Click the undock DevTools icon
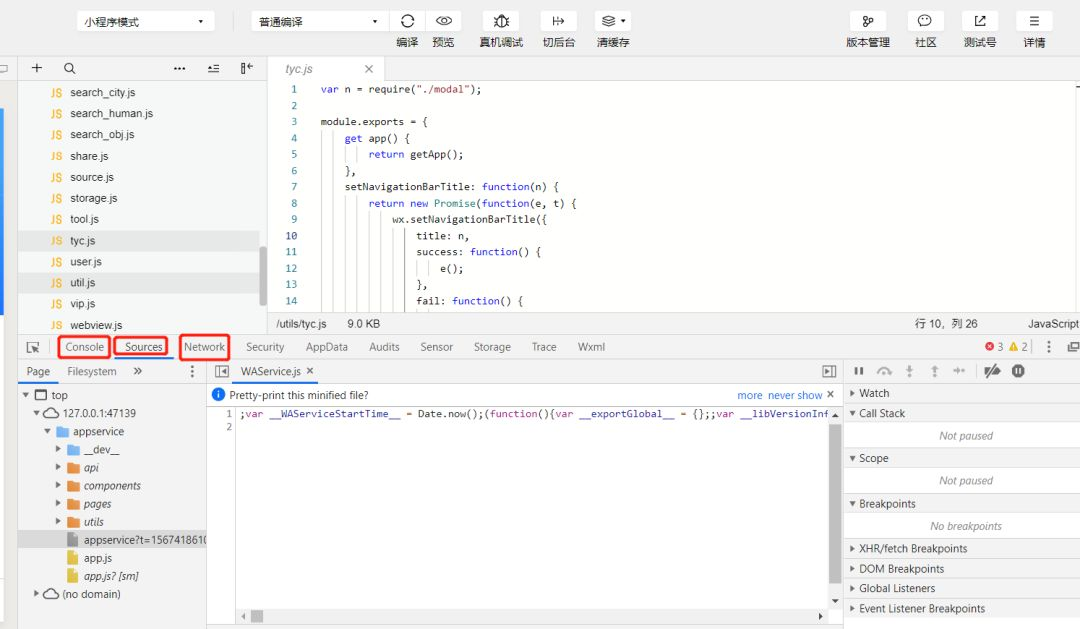Viewport: 1080px width, 629px height. tap(1072, 347)
